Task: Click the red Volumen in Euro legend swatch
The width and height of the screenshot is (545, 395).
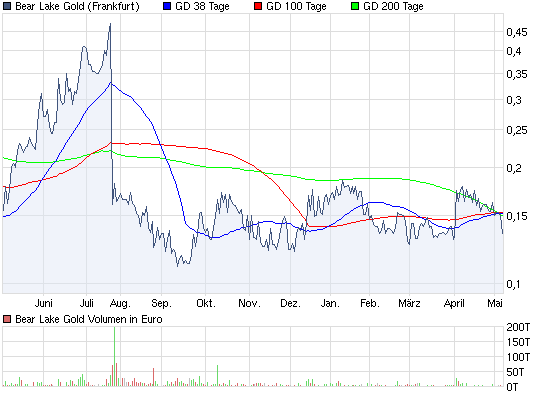Action: click(7, 319)
